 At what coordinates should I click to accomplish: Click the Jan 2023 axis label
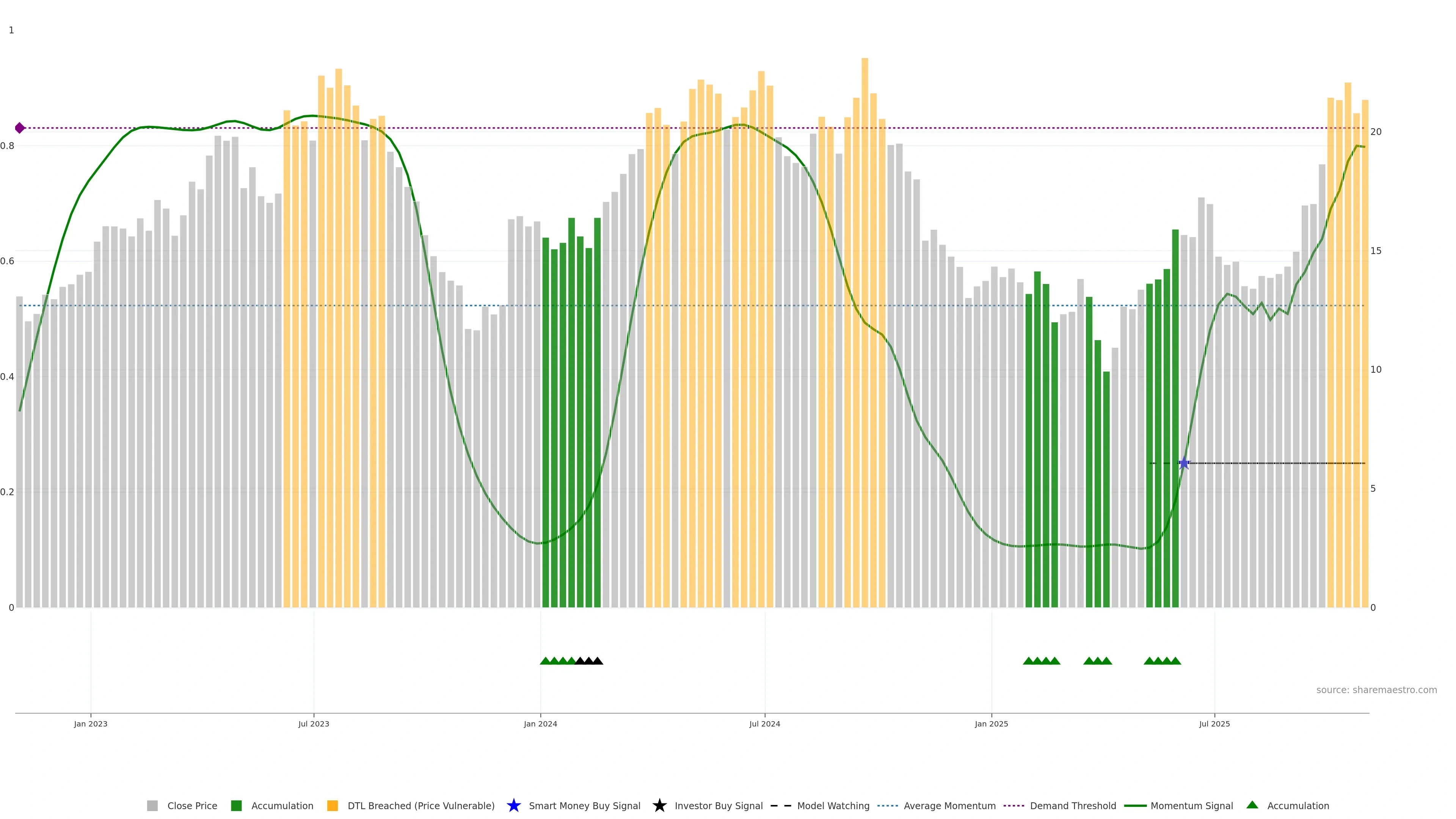tap(91, 723)
